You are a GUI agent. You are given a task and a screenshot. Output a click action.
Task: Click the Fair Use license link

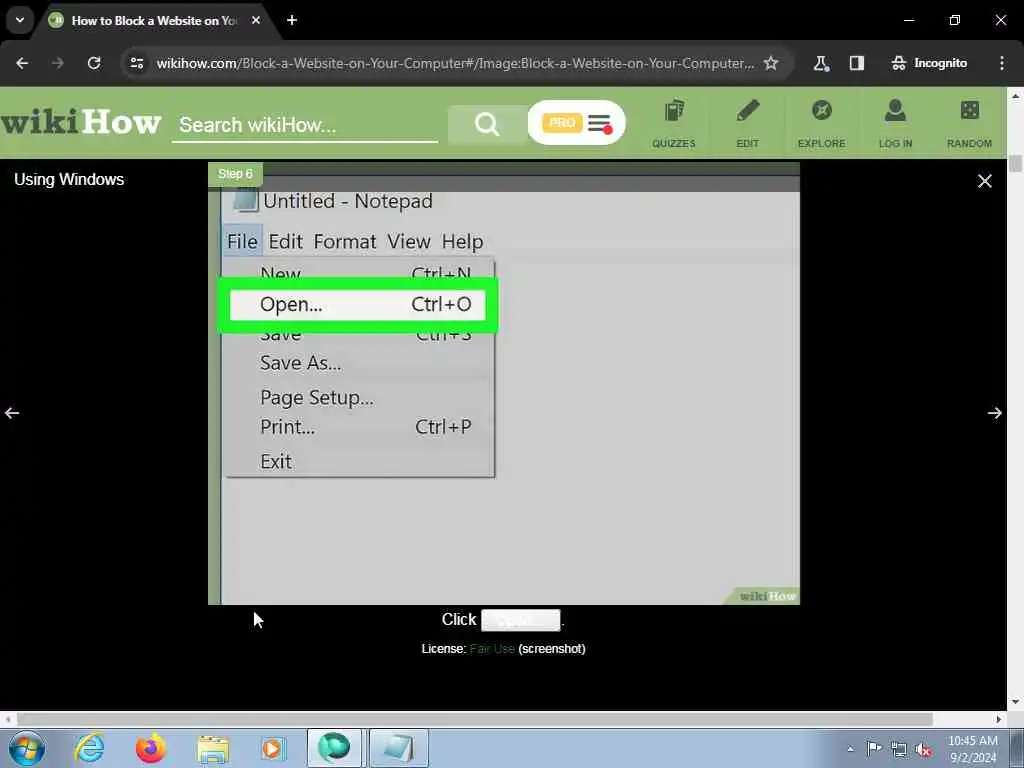coord(492,648)
